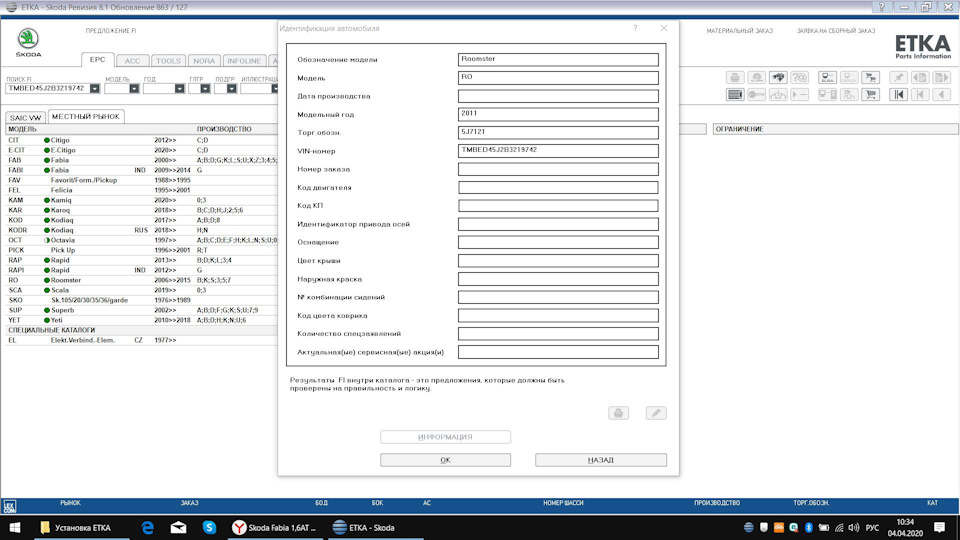Click the DEPOT toolbar icon
This screenshot has height=540, width=960.
pos(849,77)
